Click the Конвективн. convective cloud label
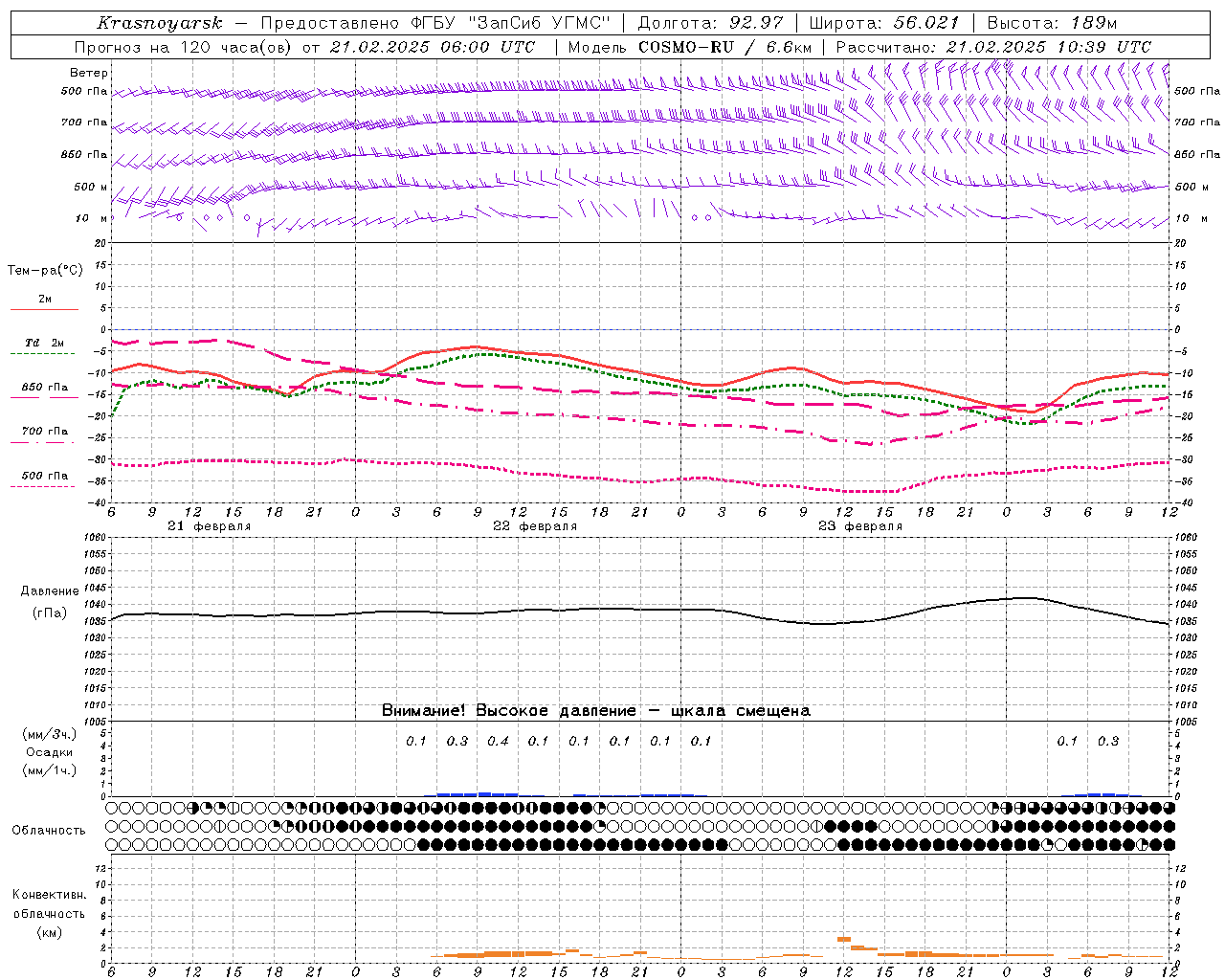This screenshot has height=980, width=1225. [x=49, y=895]
